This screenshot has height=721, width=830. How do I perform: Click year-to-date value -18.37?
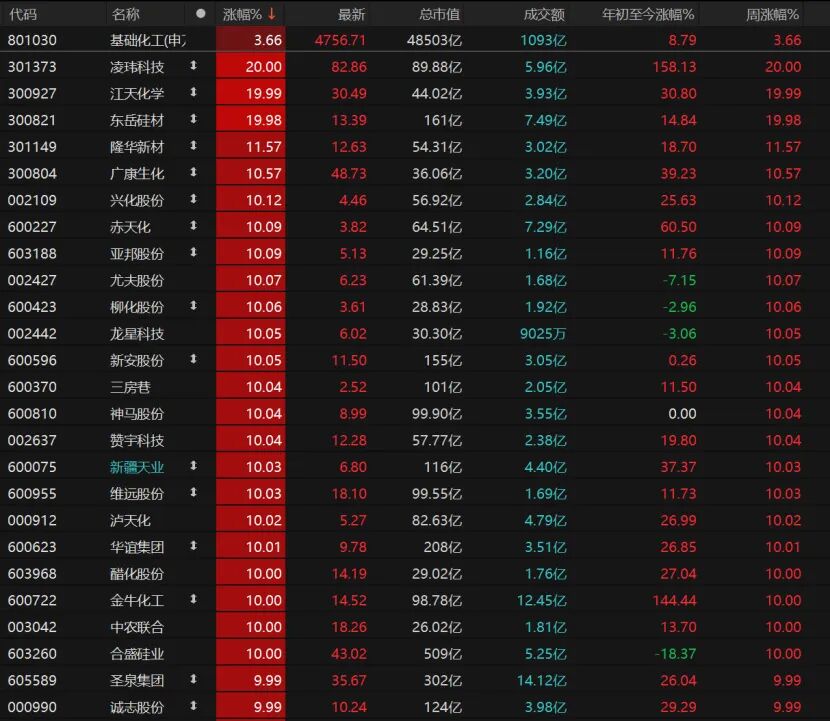[675, 654]
